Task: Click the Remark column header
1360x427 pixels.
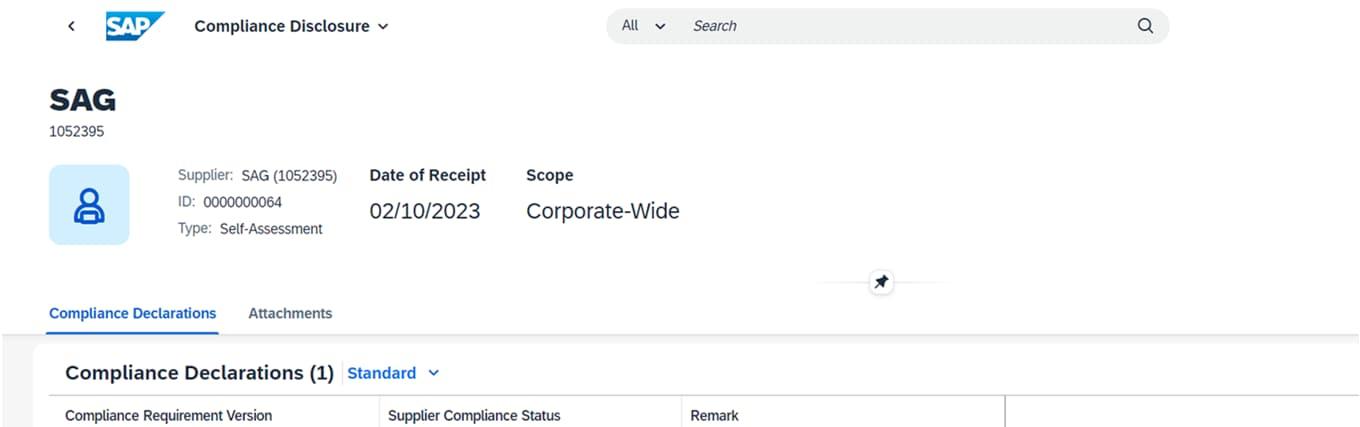Action: pos(714,415)
